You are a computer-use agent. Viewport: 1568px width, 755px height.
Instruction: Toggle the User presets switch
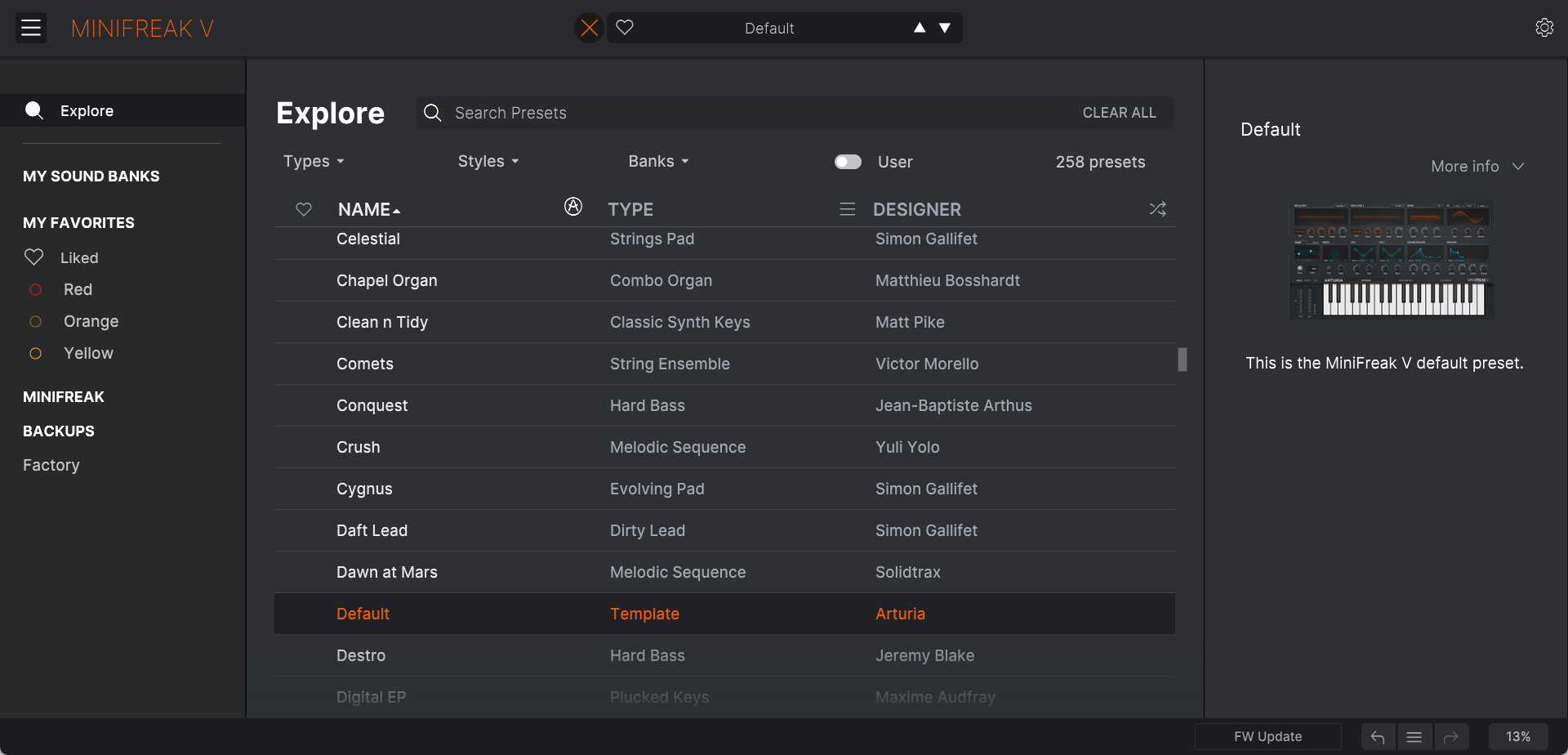tap(848, 162)
